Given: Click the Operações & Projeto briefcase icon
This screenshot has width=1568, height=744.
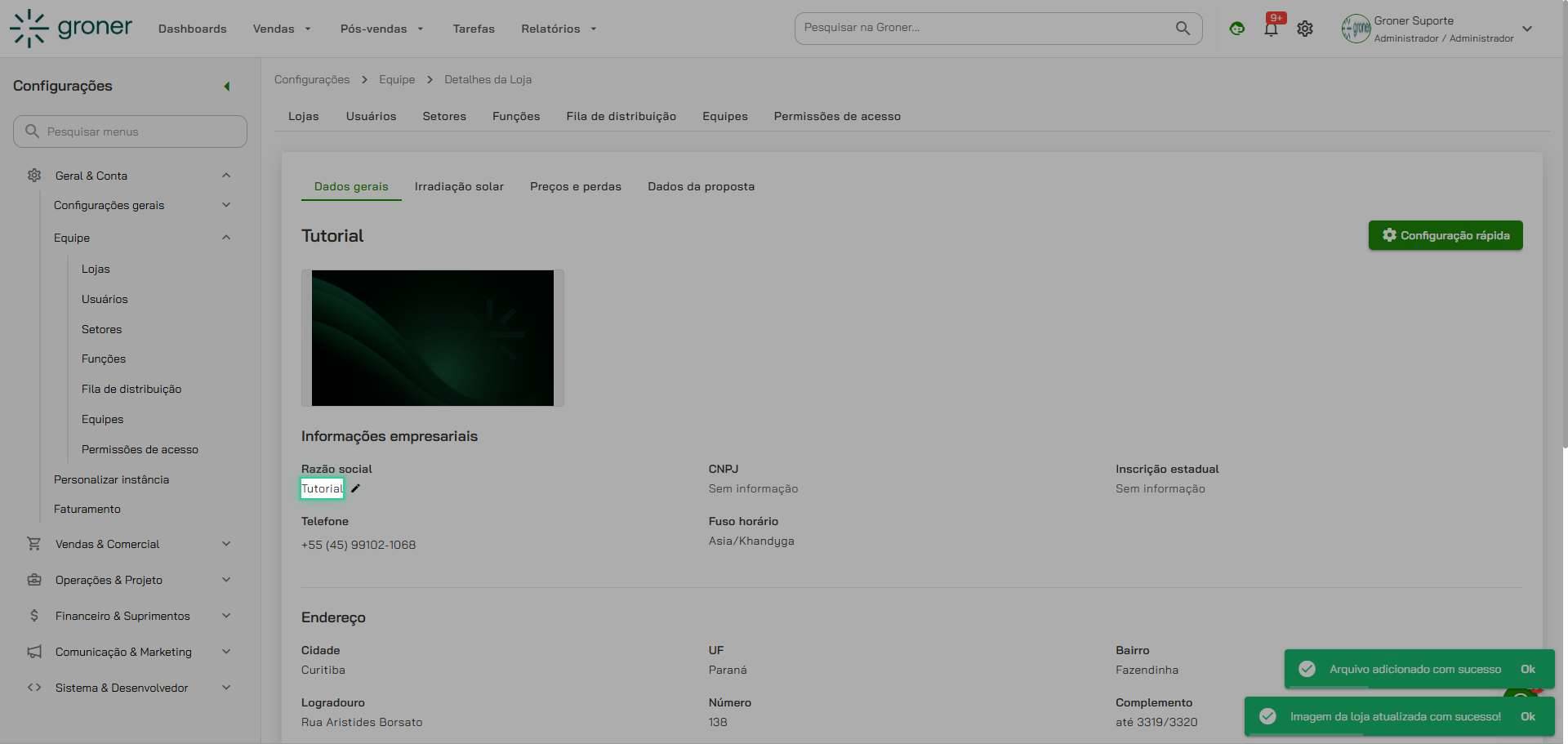Looking at the screenshot, I should point(34,580).
